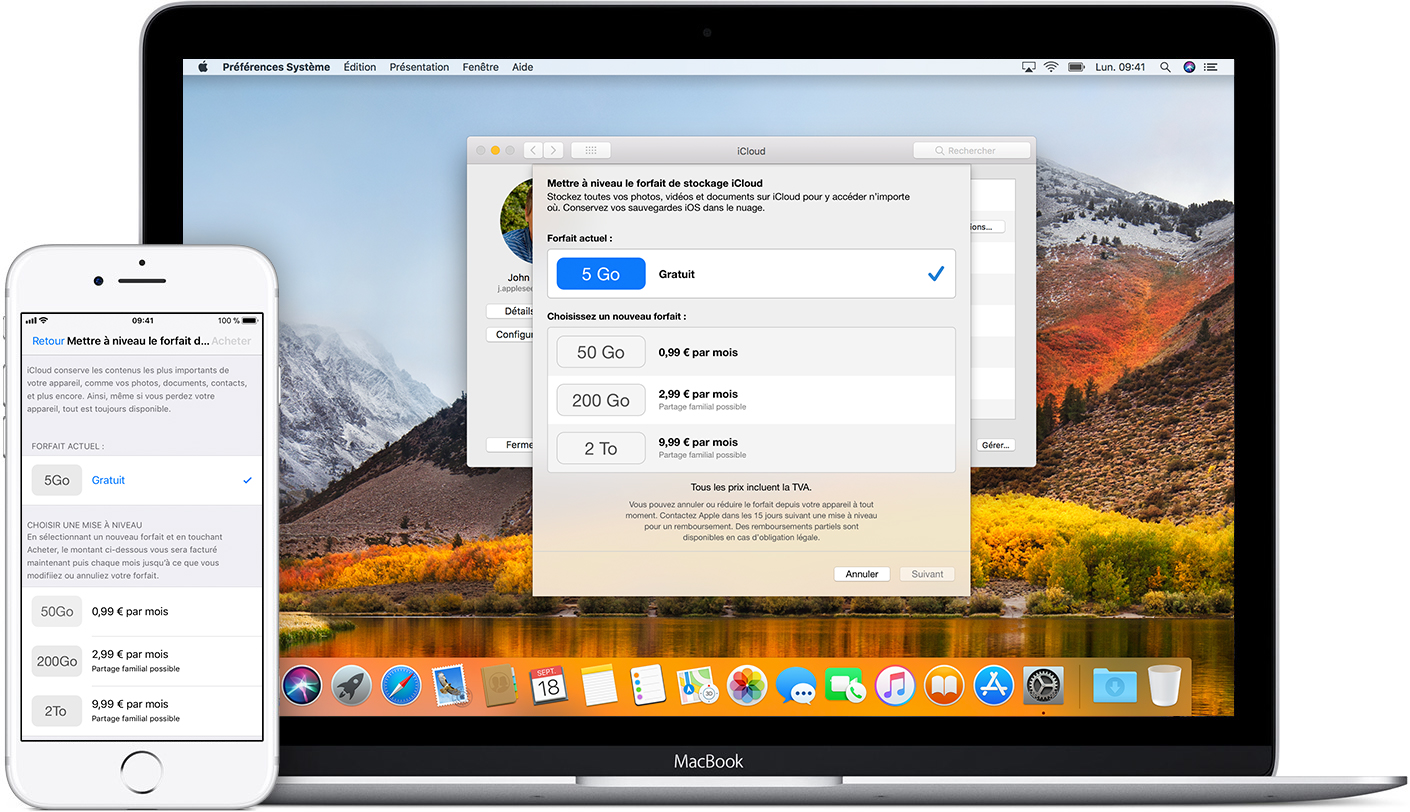Open Maps icon in Dock

point(696,686)
